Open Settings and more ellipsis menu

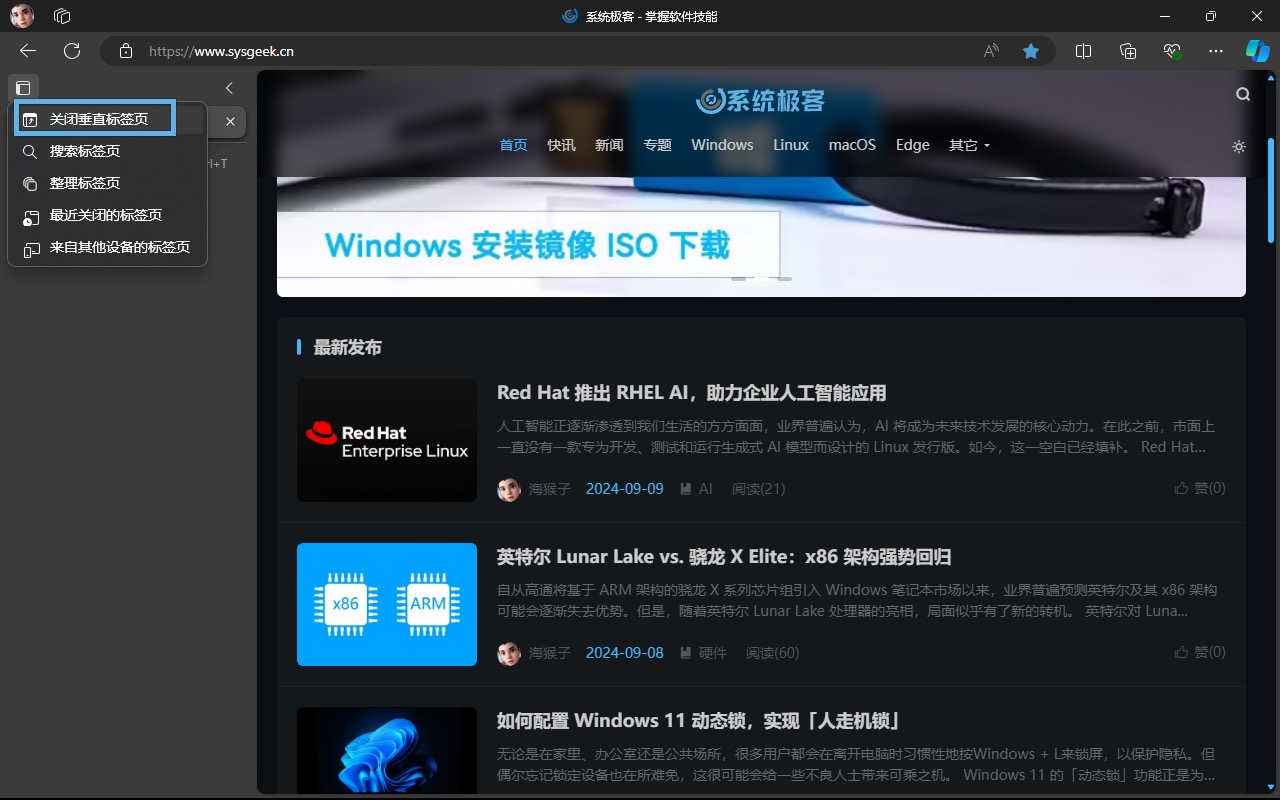click(1216, 51)
